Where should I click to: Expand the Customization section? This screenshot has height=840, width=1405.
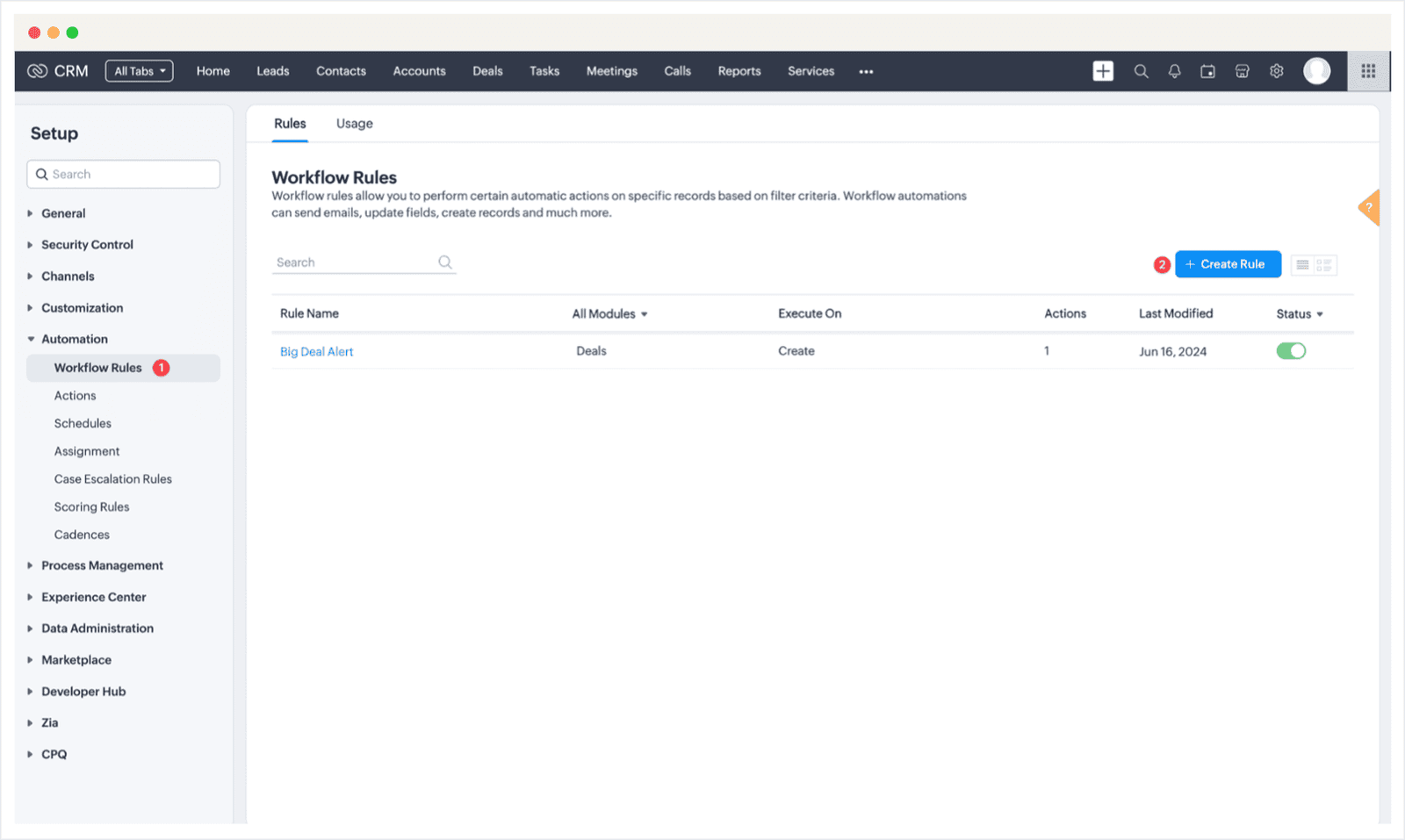pyautogui.click(x=82, y=308)
